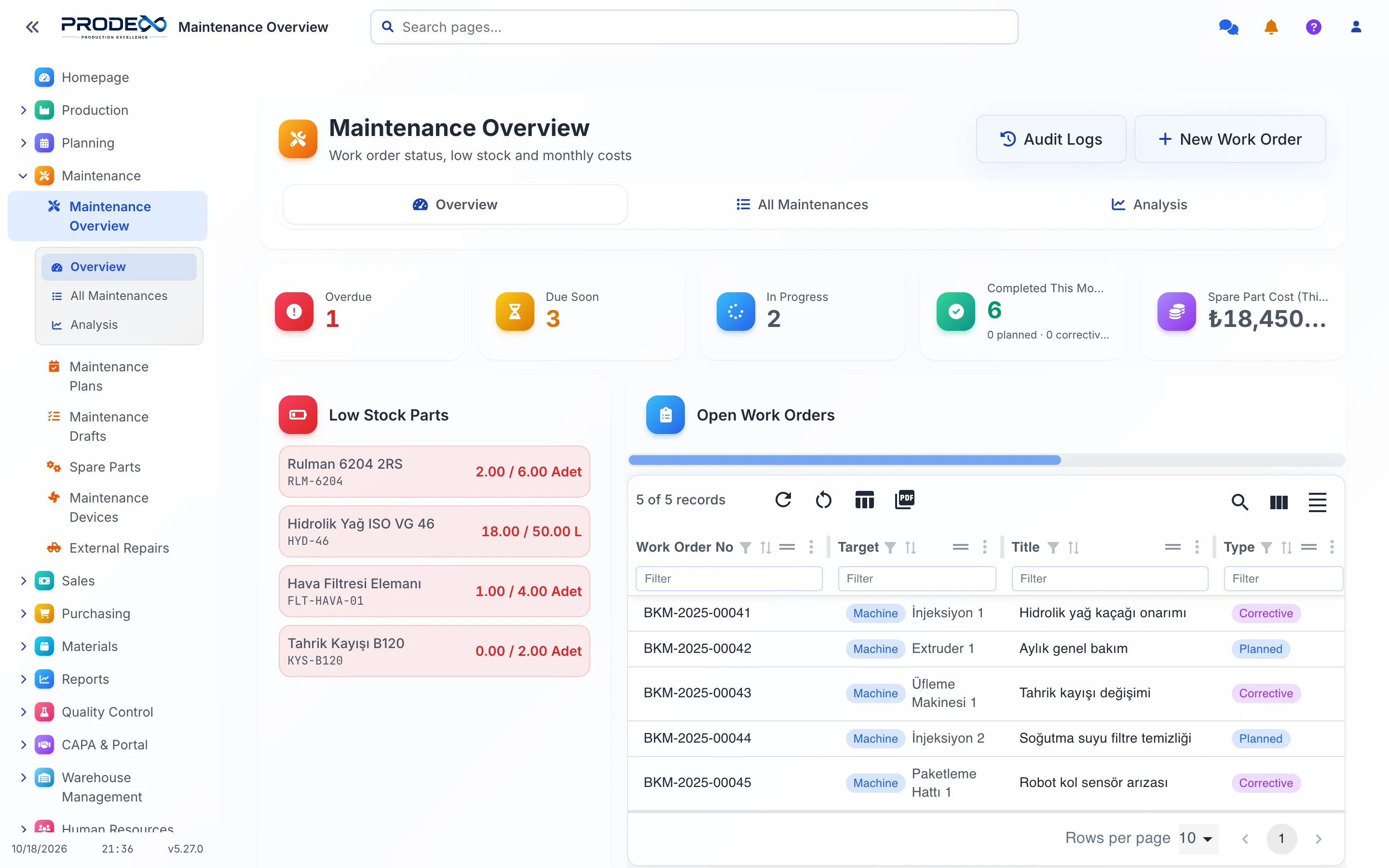The height and width of the screenshot is (868, 1389).
Task: Open the Rows per page dropdown
Action: point(1198,838)
